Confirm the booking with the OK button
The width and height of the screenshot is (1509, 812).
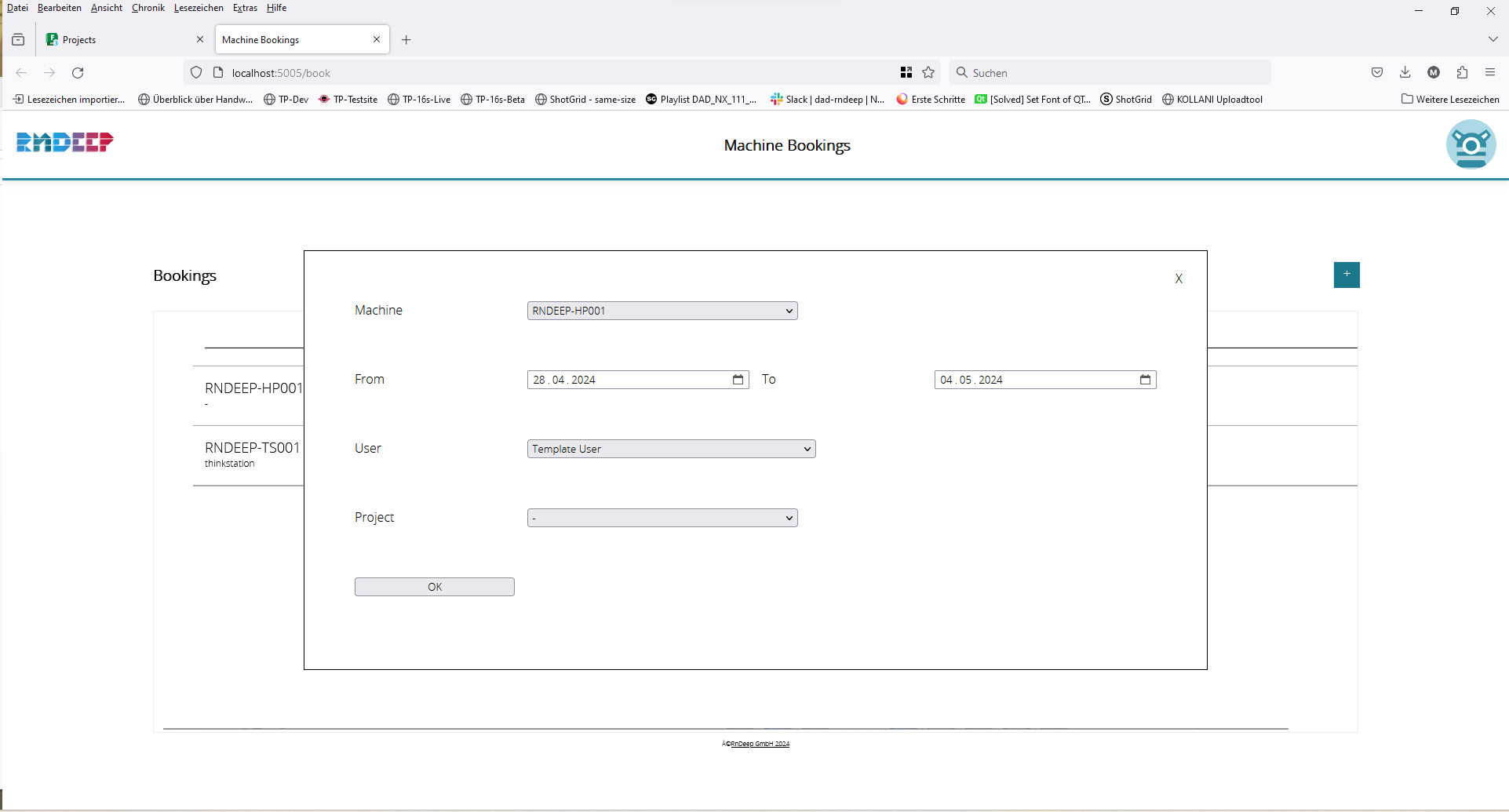pyautogui.click(x=434, y=588)
